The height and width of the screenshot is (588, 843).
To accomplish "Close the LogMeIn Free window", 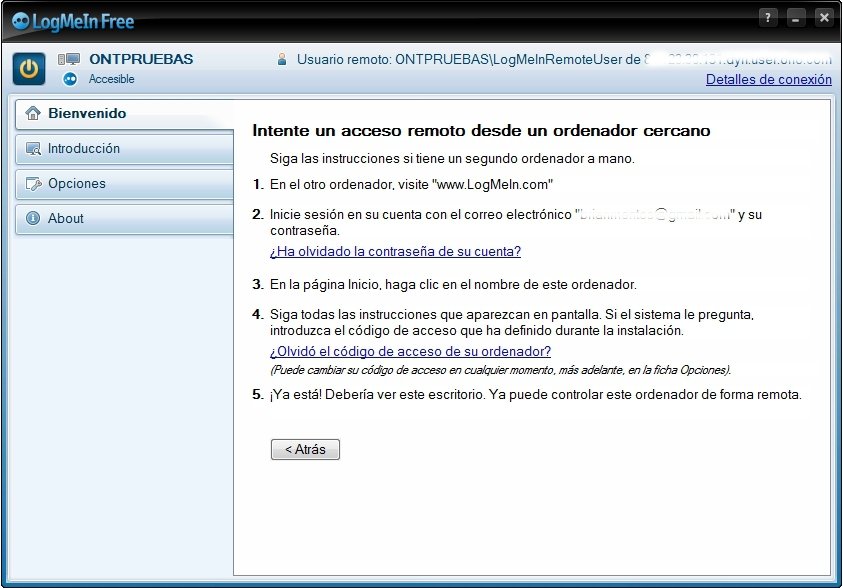I will 824,17.
